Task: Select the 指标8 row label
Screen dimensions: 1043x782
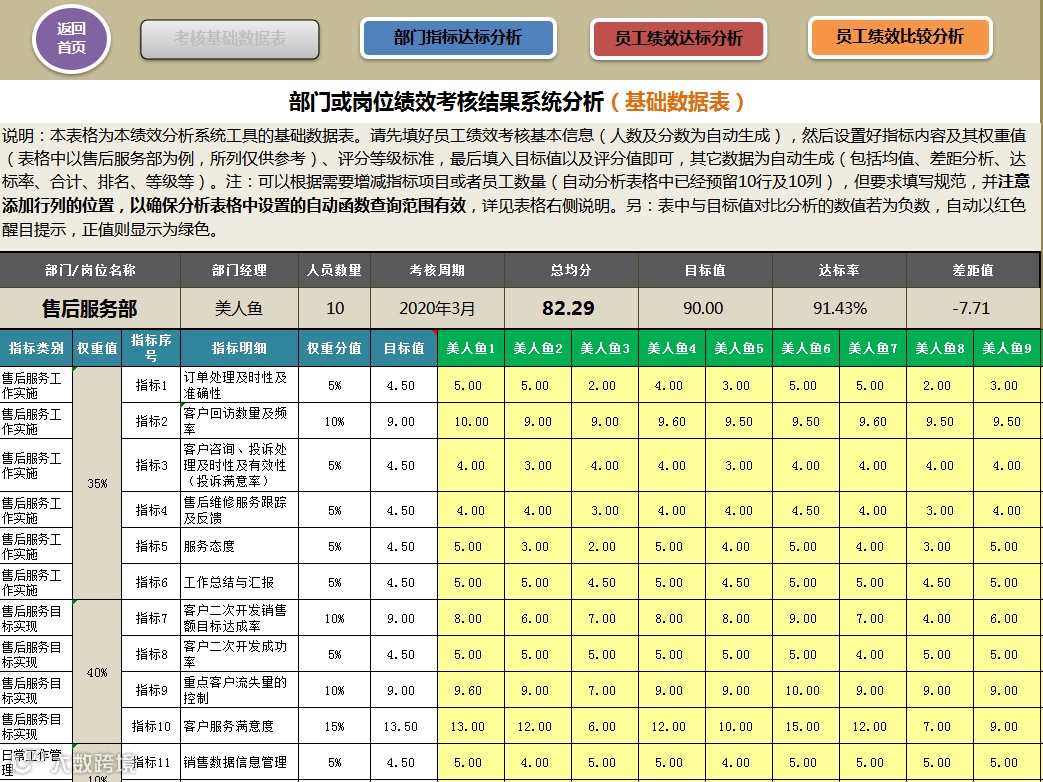Action: [x=151, y=654]
